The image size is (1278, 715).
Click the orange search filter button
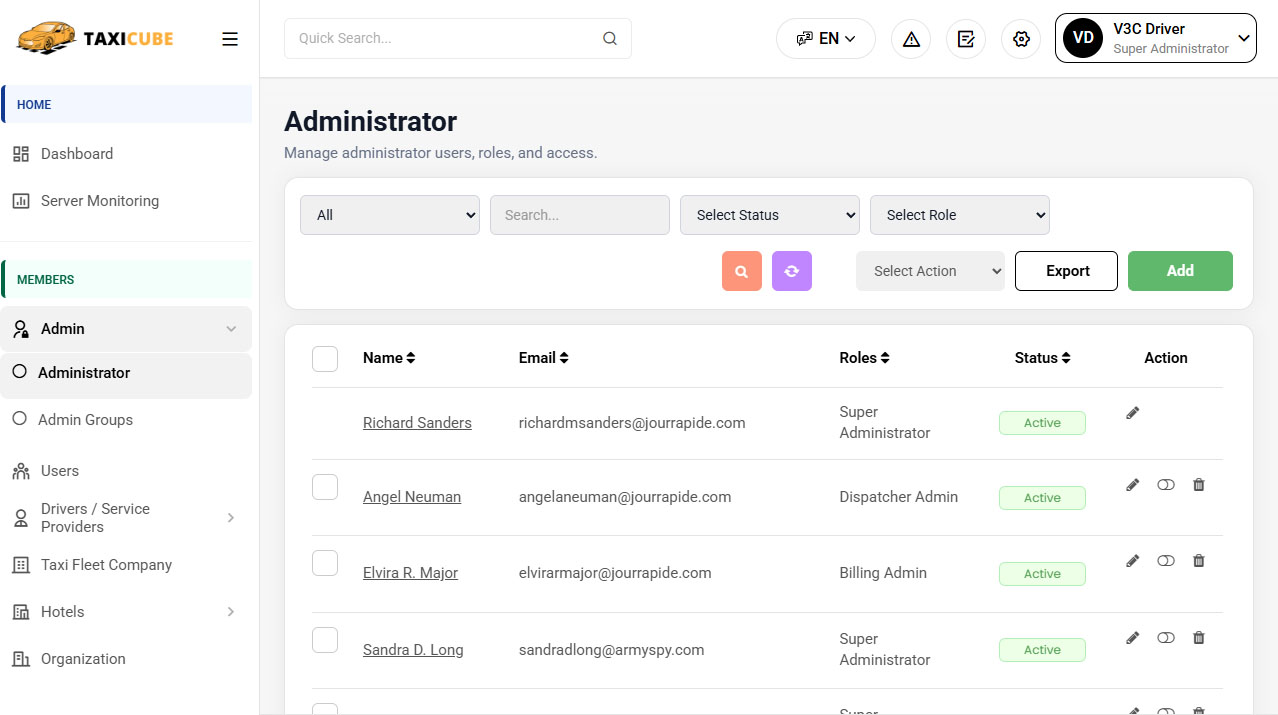742,271
